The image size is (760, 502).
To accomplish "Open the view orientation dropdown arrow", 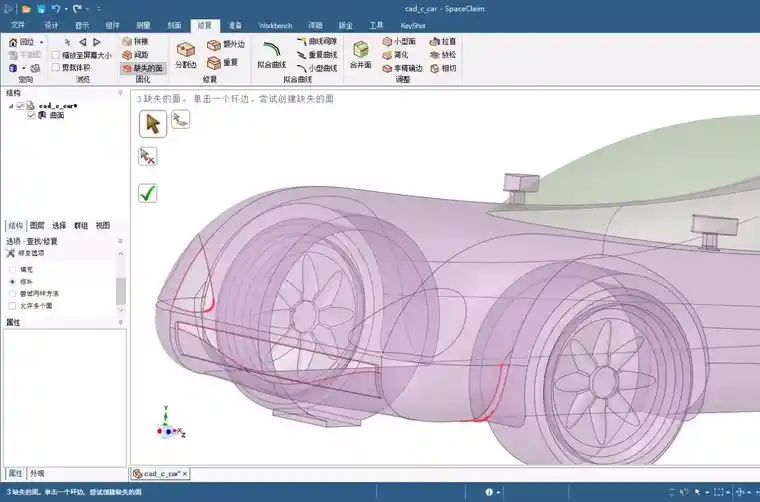I will coord(23,68).
